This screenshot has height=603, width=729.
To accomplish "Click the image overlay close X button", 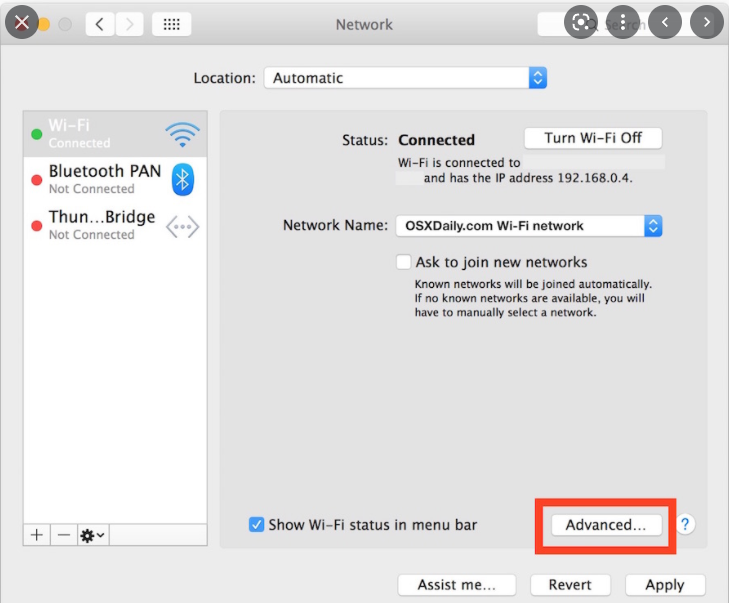I will coord(22,22).
